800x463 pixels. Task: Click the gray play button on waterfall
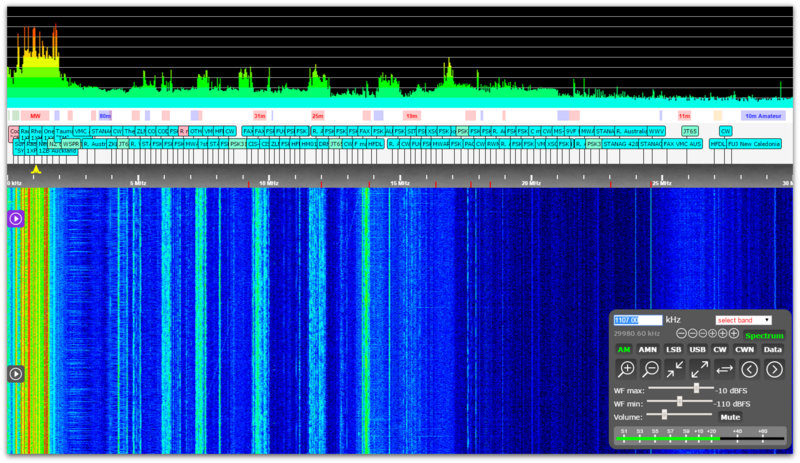tap(16, 373)
